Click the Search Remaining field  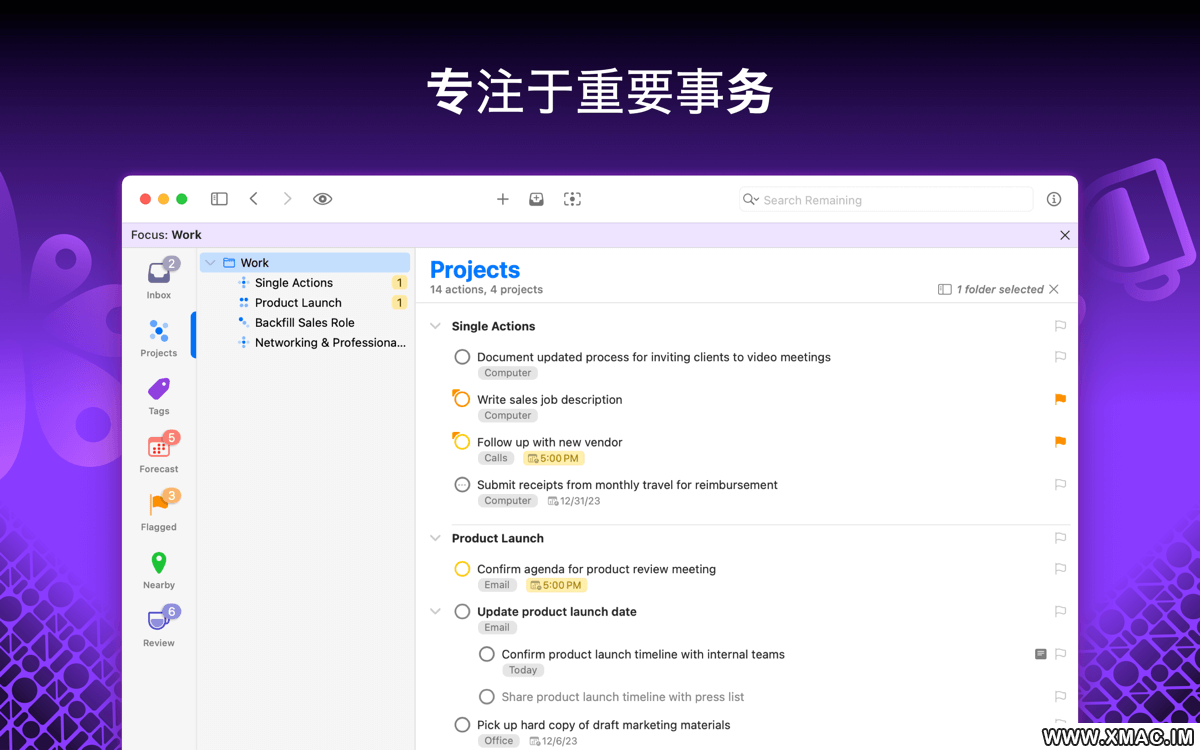pyautogui.click(x=890, y=200)
